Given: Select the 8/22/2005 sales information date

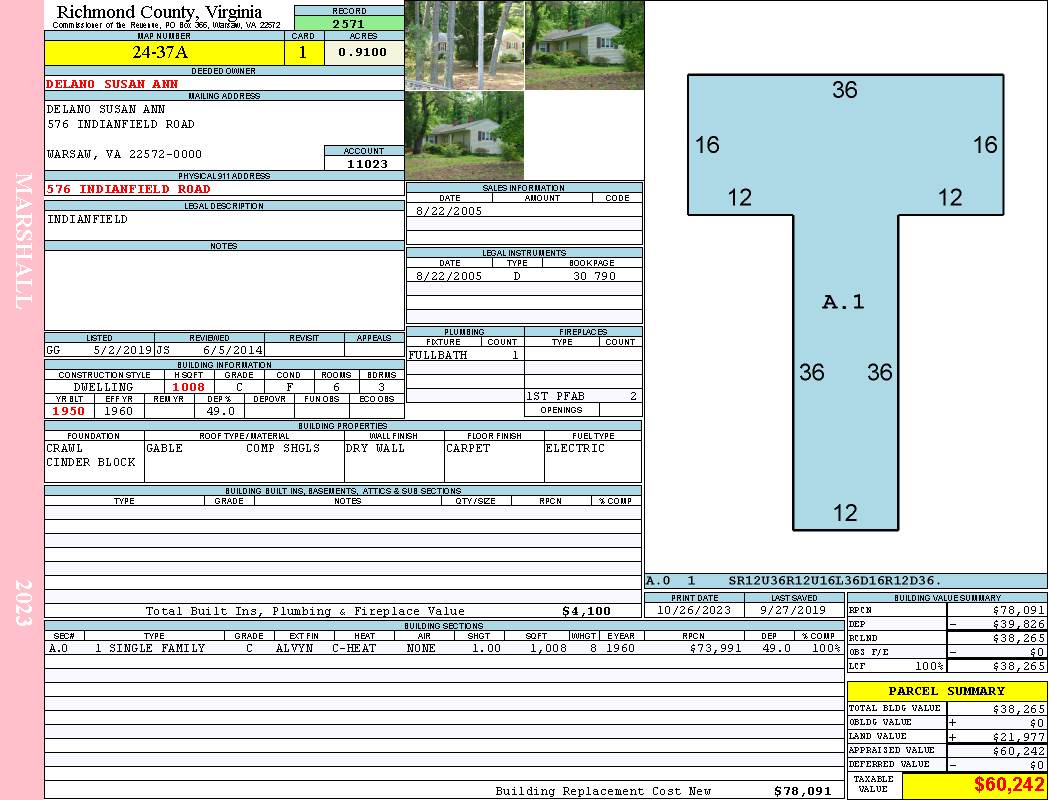Looking at the screenshot, I should (x=448, y=211).
